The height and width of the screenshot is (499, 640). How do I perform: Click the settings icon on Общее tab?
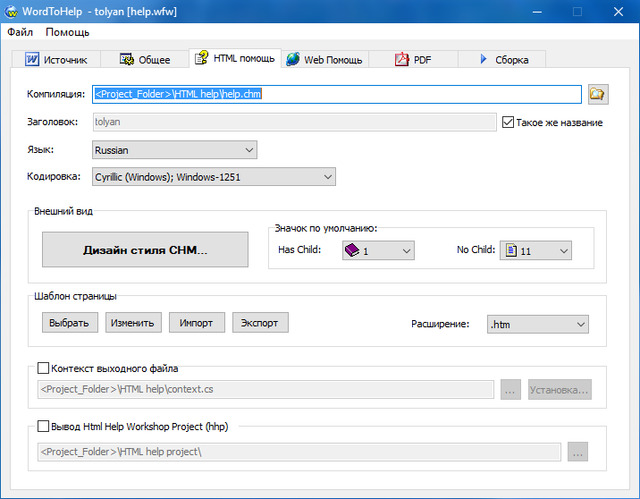coord(127,59)
